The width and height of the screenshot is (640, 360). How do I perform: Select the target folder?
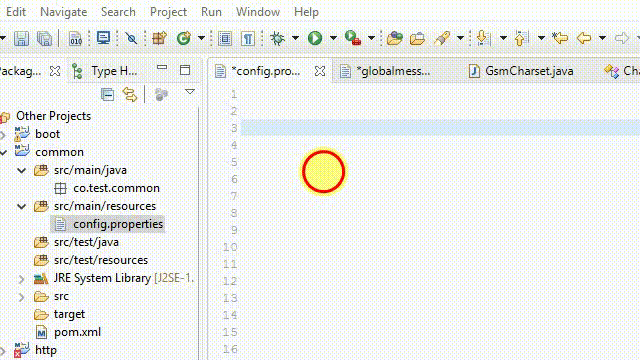(69, 314)
